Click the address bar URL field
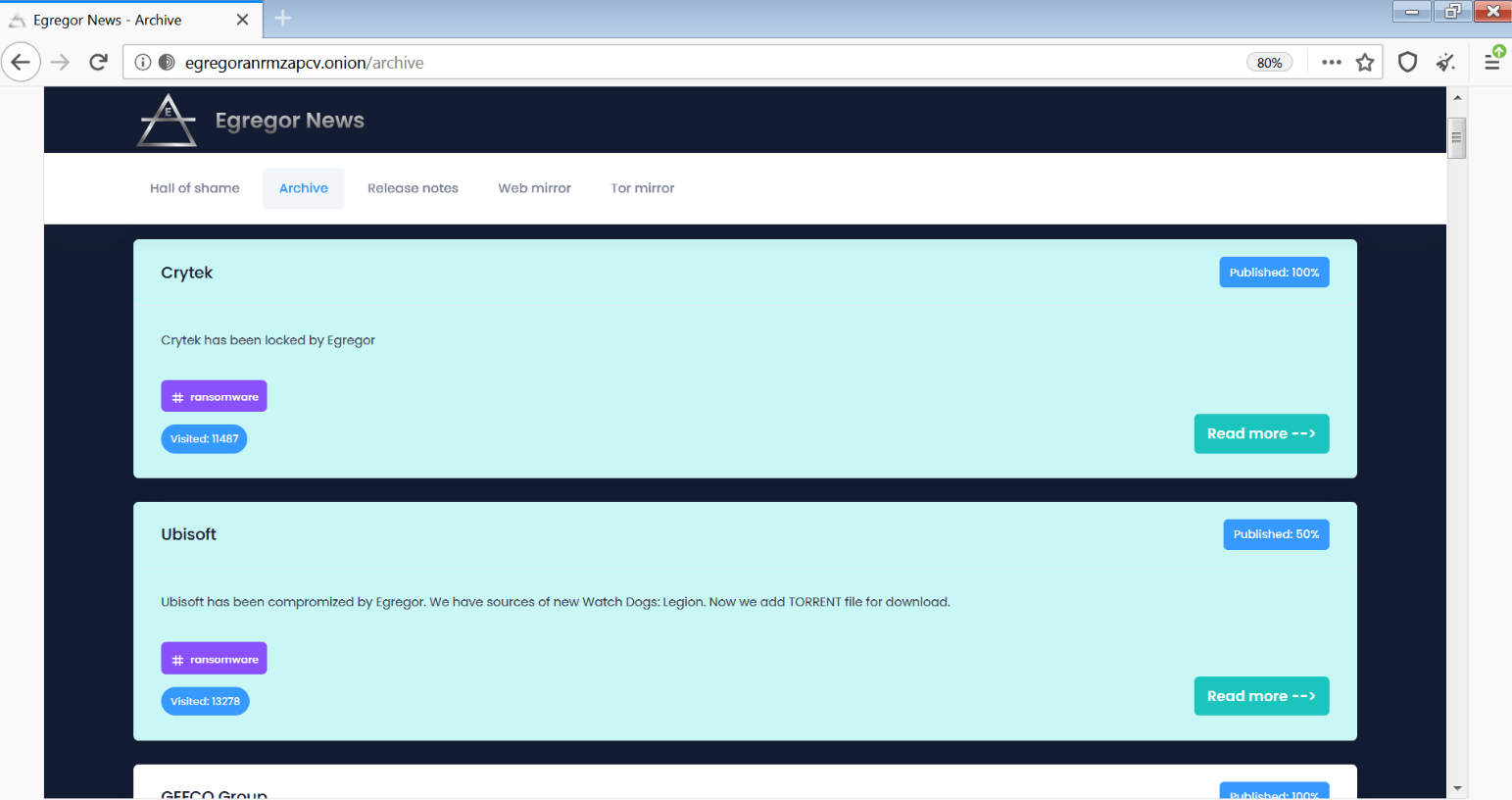This screenshot has height=800, width=1512. click(686, 63)
